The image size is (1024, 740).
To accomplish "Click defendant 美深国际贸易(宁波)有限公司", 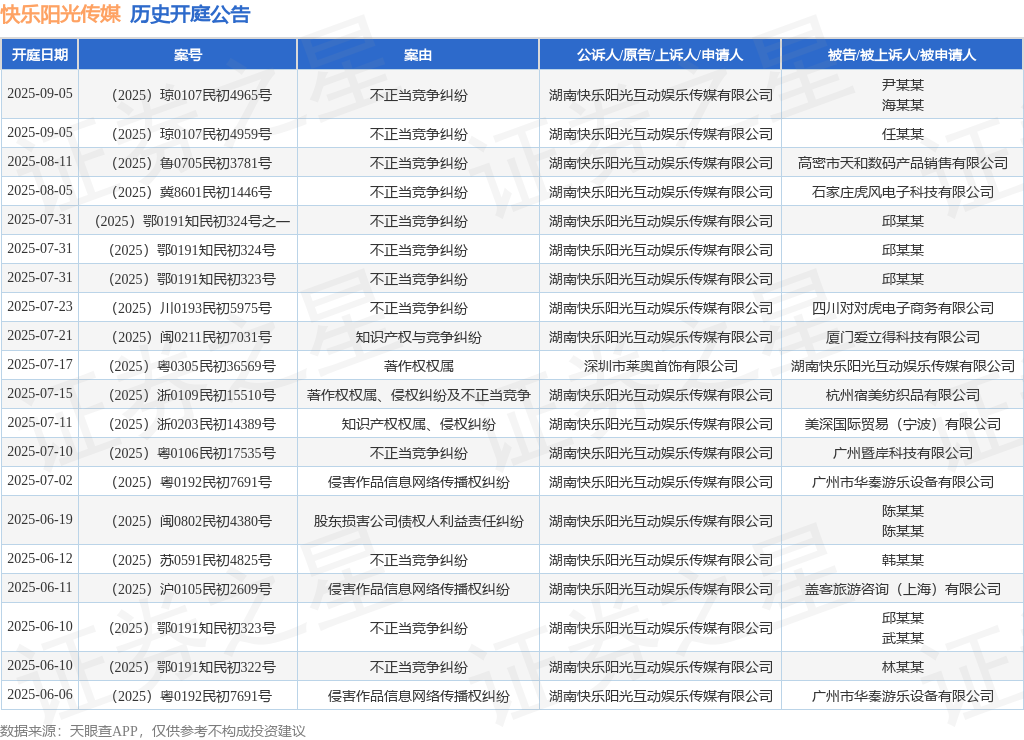I will [903, 425].
